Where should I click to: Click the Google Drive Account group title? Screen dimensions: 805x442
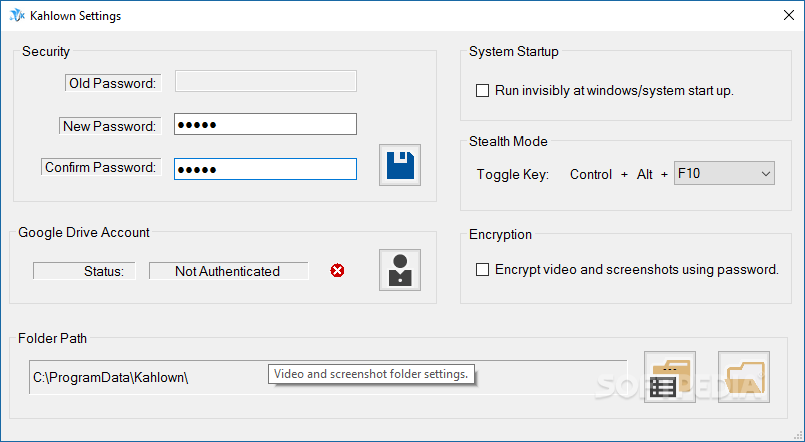[x=84, y=232]
